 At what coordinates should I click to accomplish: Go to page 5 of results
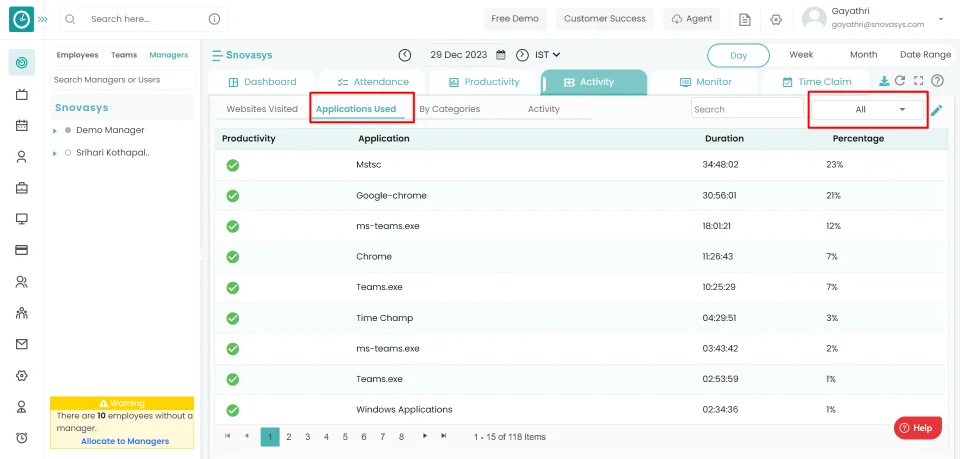345,437
